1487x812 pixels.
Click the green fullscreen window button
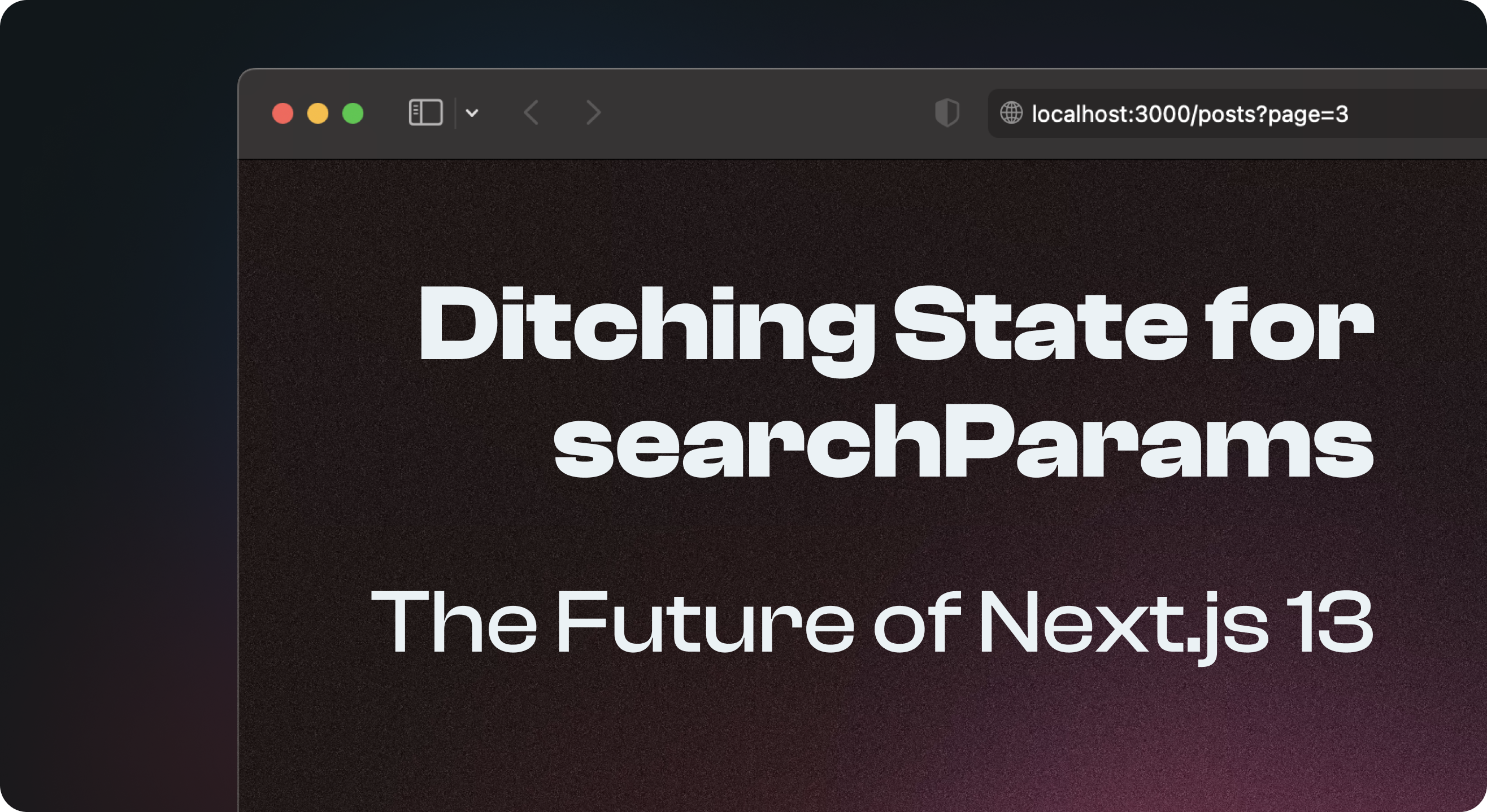[353, 113]
